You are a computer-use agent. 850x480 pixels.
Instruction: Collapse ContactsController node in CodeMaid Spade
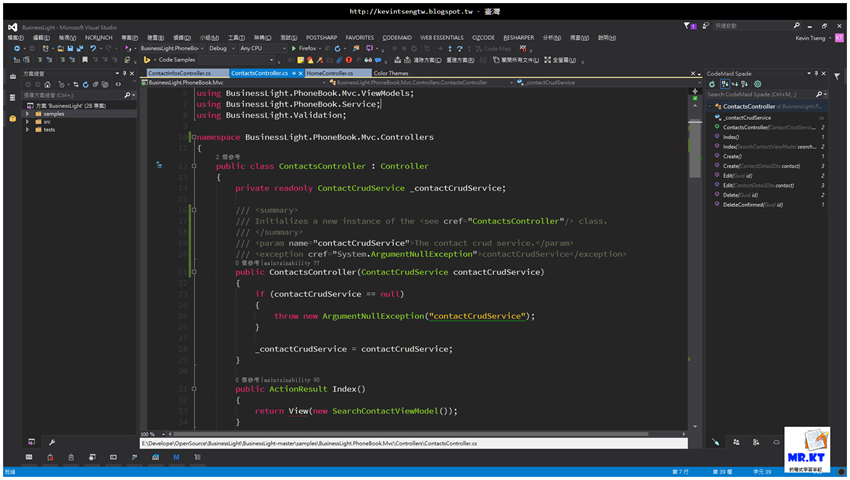coord(710,106)
